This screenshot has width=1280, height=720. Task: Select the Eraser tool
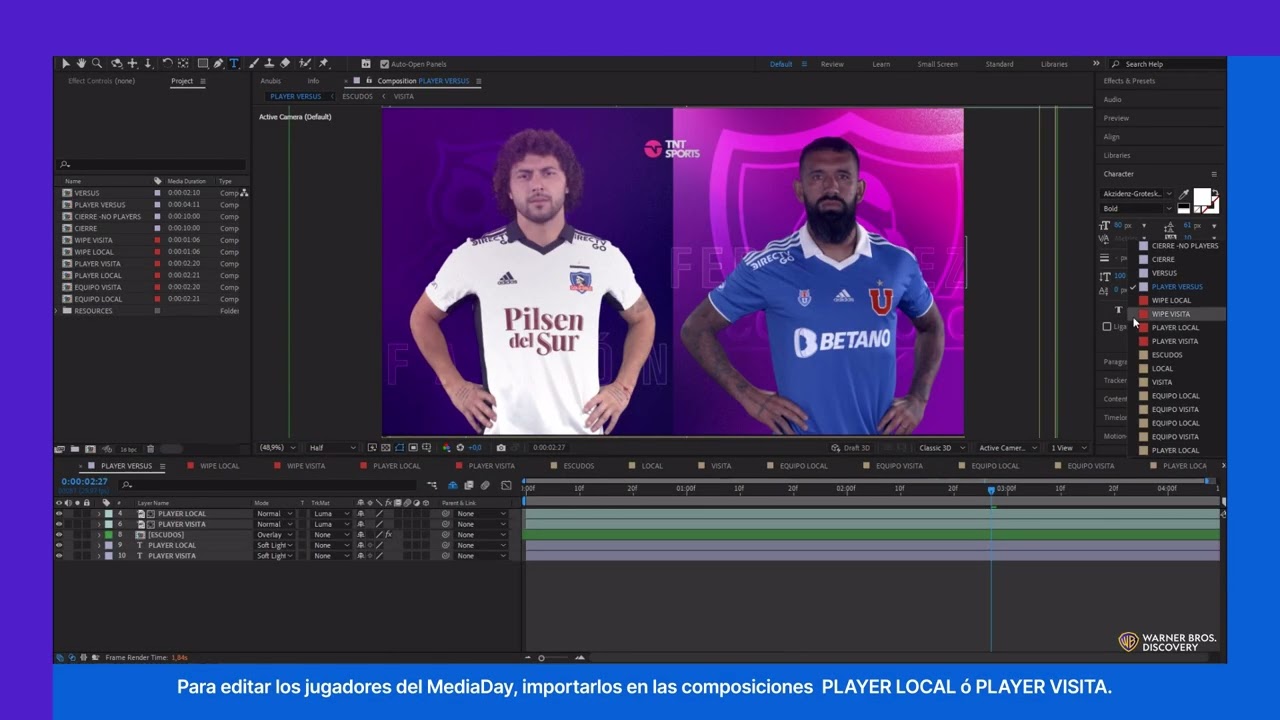(284, 63)
